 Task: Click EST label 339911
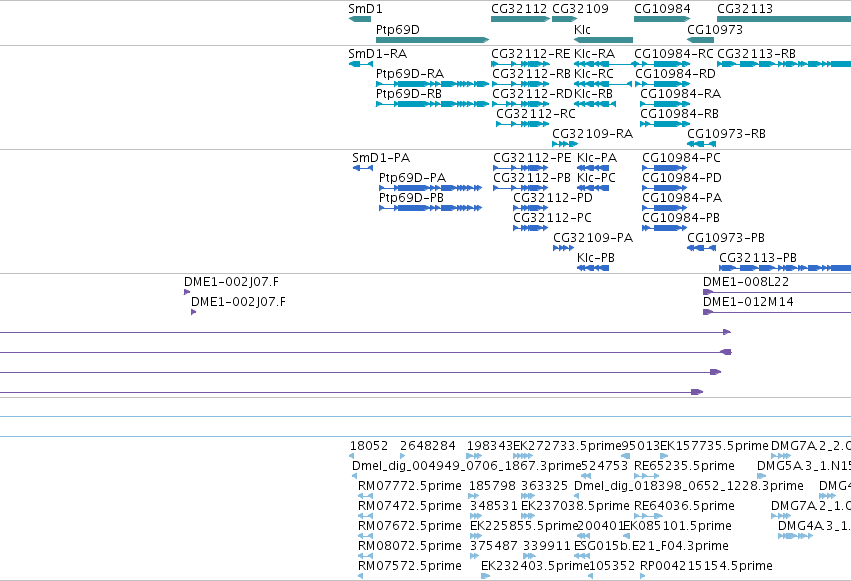547,546
